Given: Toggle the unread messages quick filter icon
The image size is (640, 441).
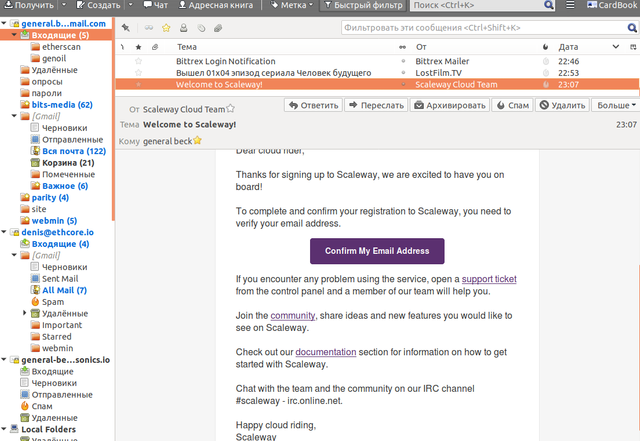Looking at the screenshot, I should pos(149,28).
